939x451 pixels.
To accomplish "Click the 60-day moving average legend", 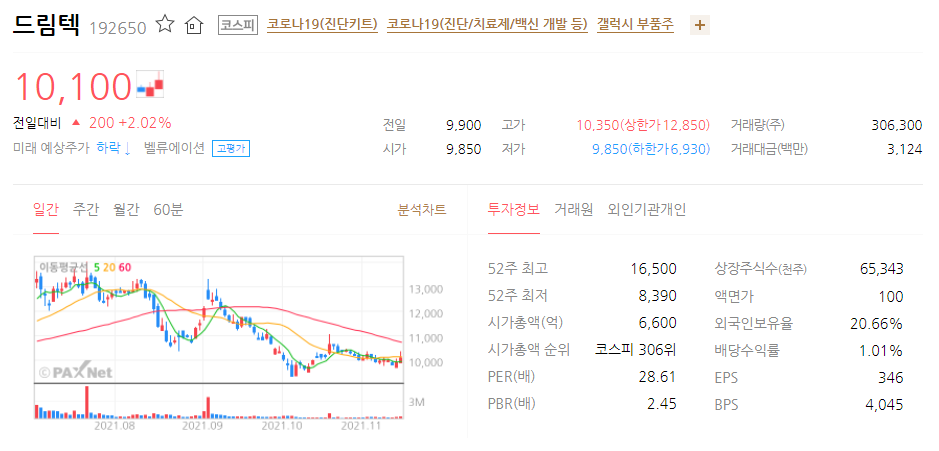I will click(x=125, y=267).
